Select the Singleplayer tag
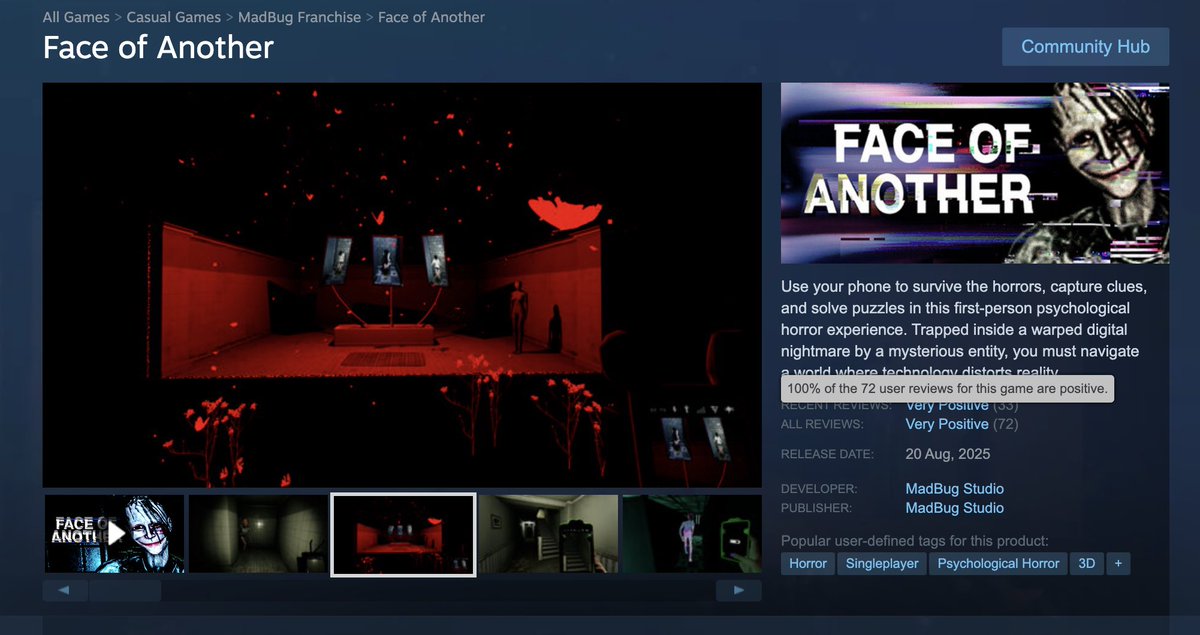The width and height of the screenshot is (1200, 635). coord(882,563)
